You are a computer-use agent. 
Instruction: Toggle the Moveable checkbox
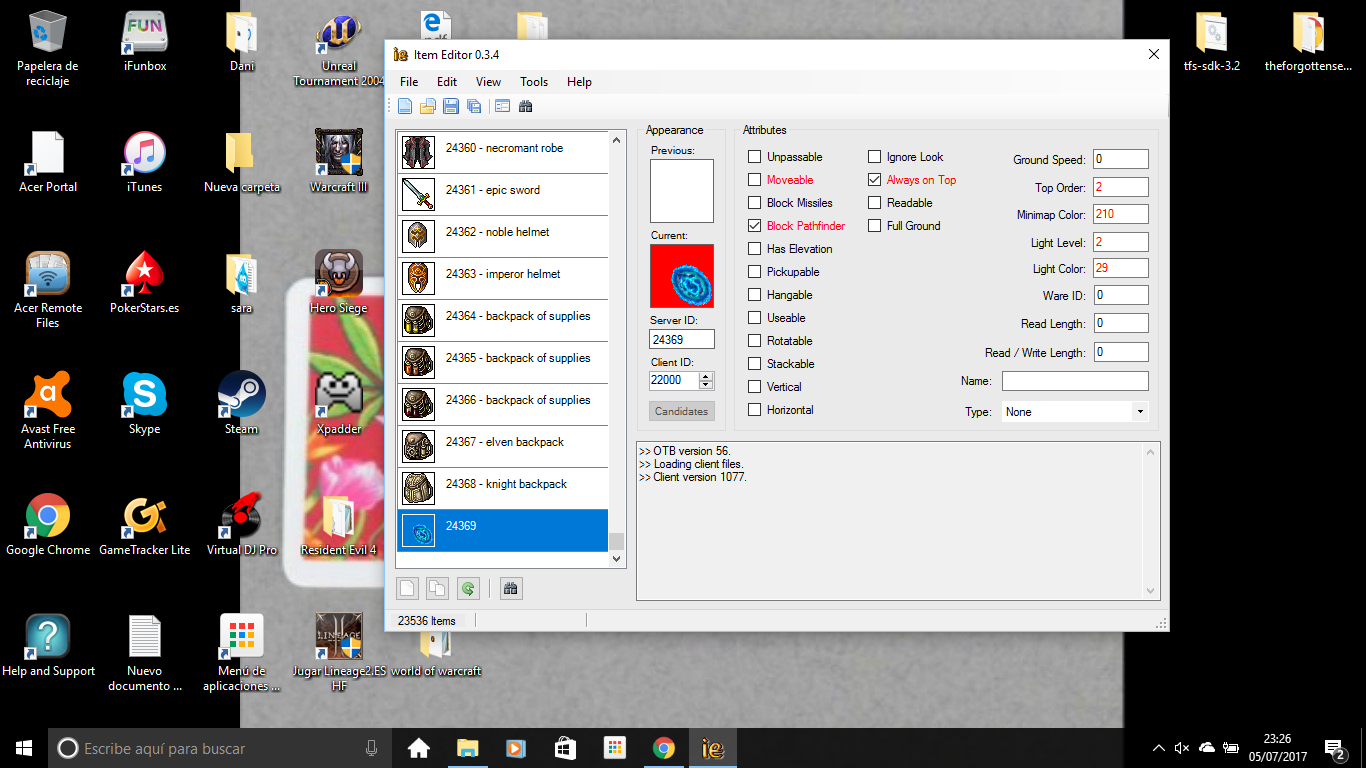[x=755, y=180]
